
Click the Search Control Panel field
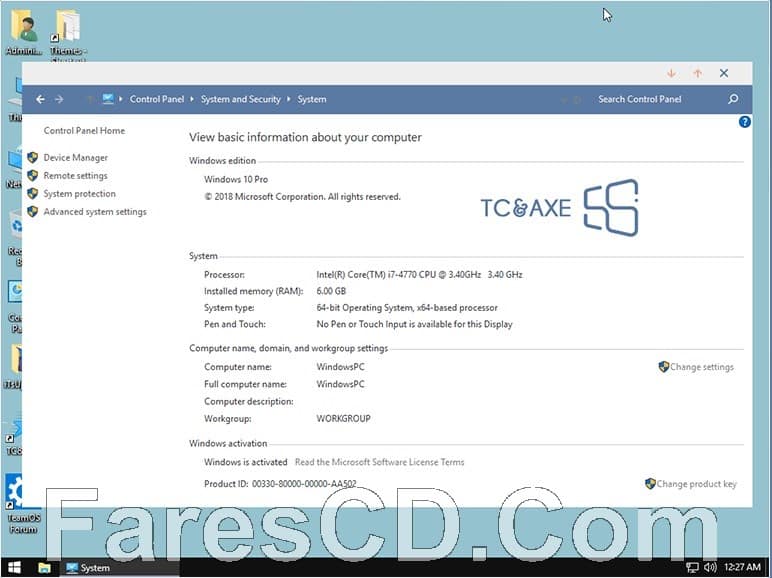[x=640, y=99]
